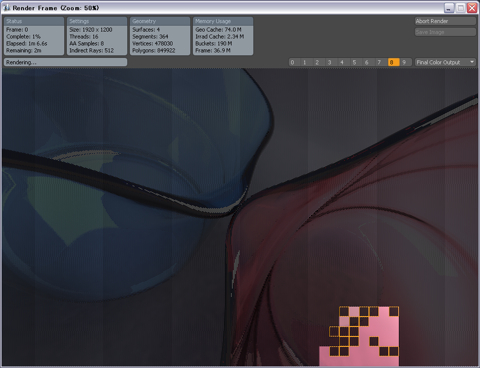The height and width of the screenshot is (368, 480).
Task: Click the 'AA Samples: 8' text
Action: click(x=87, y=44)
